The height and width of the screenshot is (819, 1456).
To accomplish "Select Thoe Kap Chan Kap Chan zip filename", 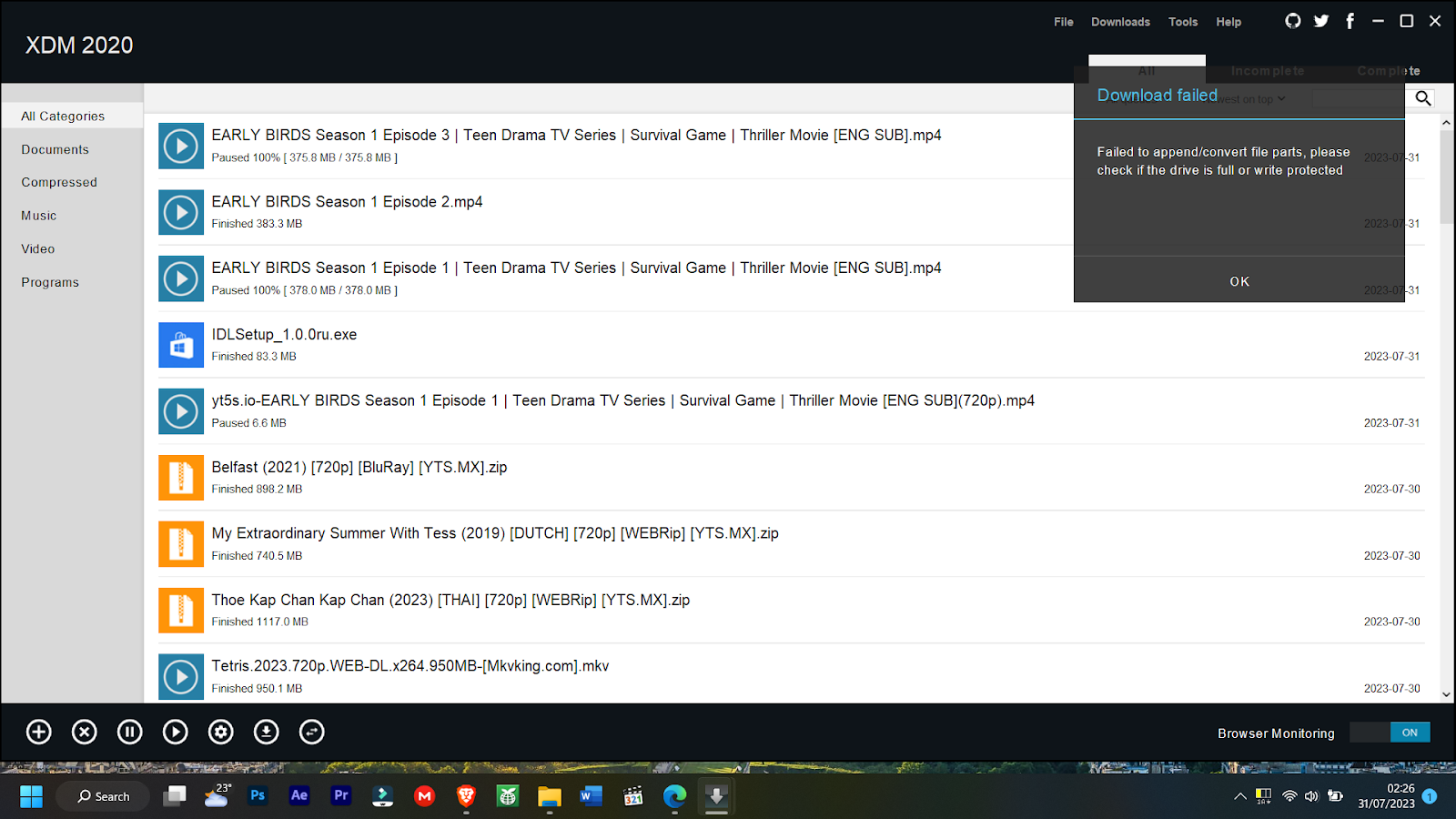I will [450, 600].
